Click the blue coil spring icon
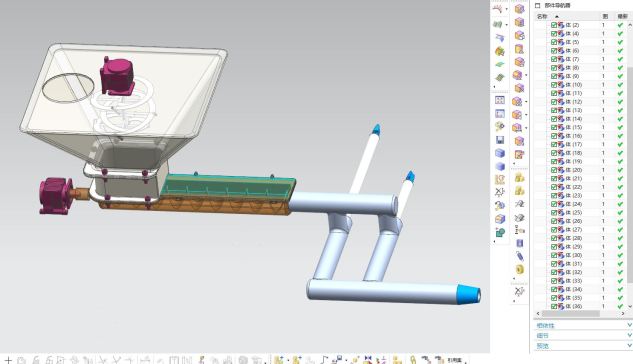Image resolution: width=633 pixels, height=364 pixels. (x=520, y=256)
